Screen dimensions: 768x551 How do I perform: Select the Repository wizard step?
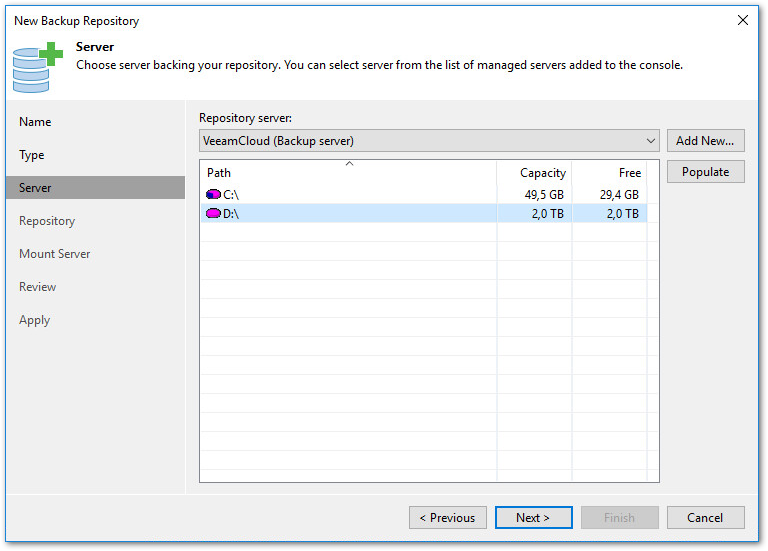tap(47, 221)
